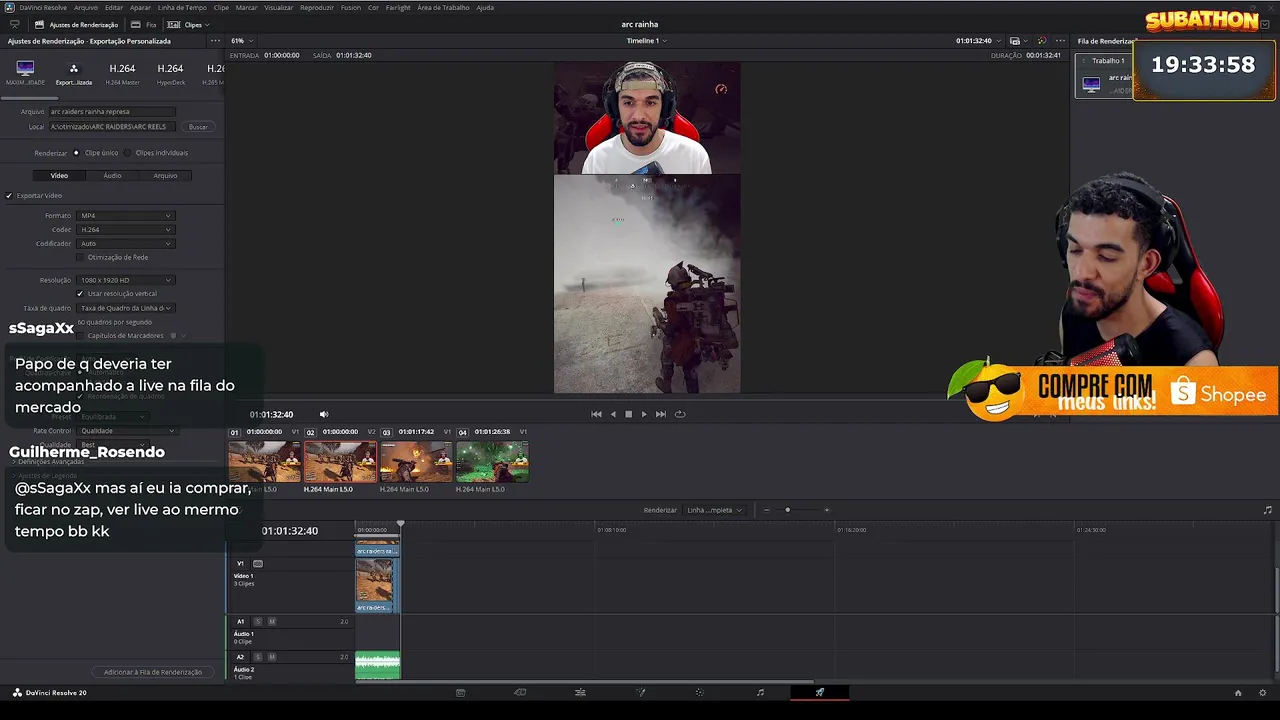
Task: Open the Codificador Auto dropdown
Action: (125, 244)
